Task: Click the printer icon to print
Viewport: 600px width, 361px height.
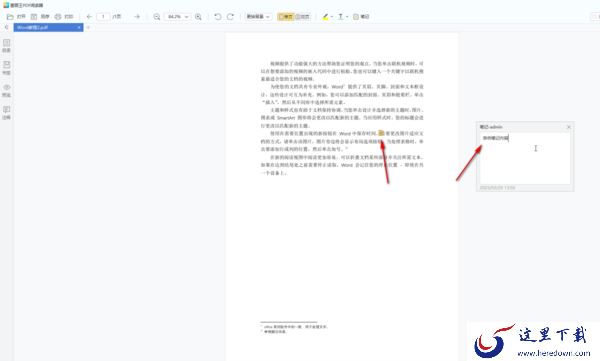Action: tap(58, 16)
